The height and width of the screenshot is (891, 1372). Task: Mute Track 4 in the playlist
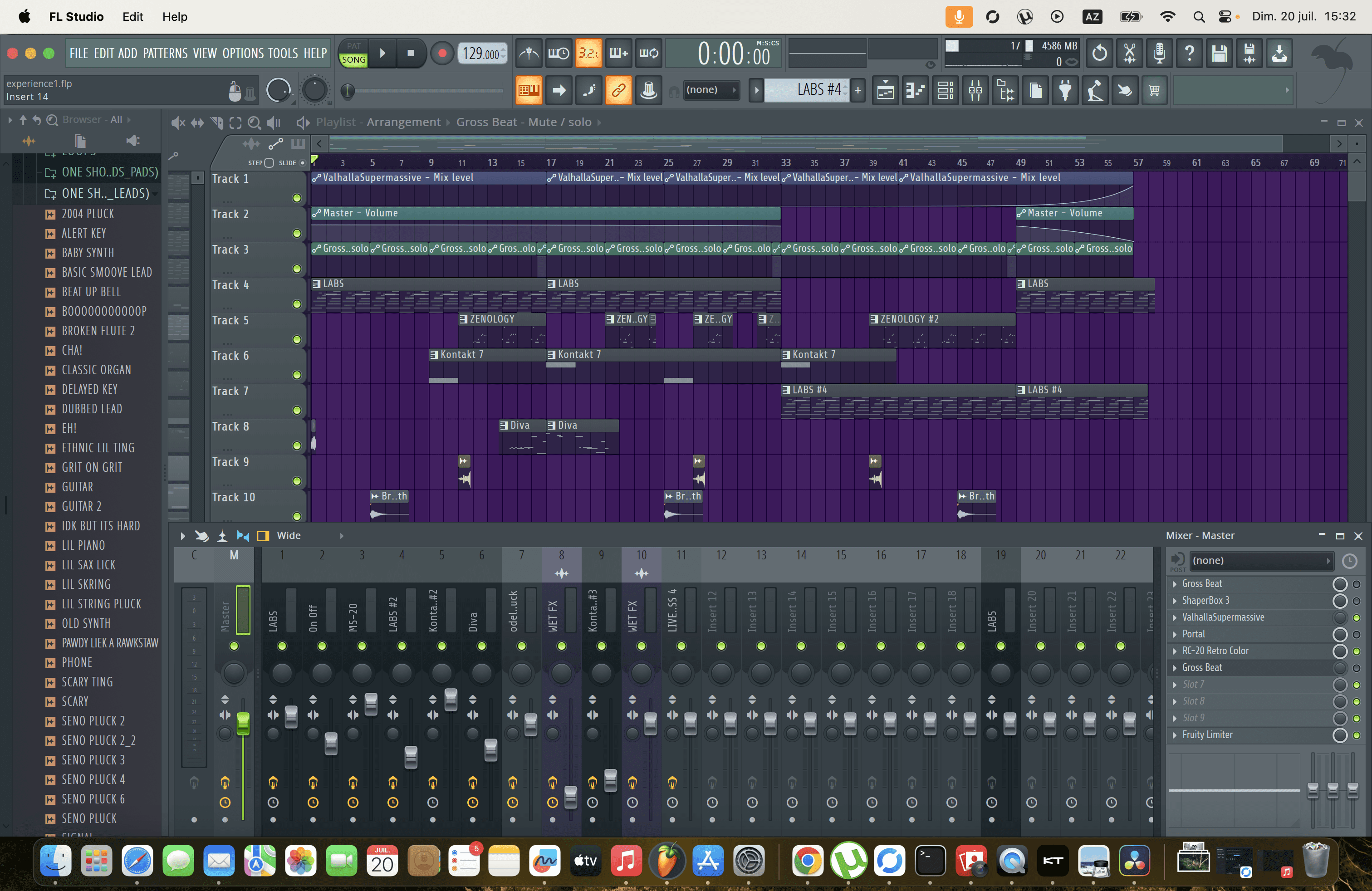tap(297, 304)
